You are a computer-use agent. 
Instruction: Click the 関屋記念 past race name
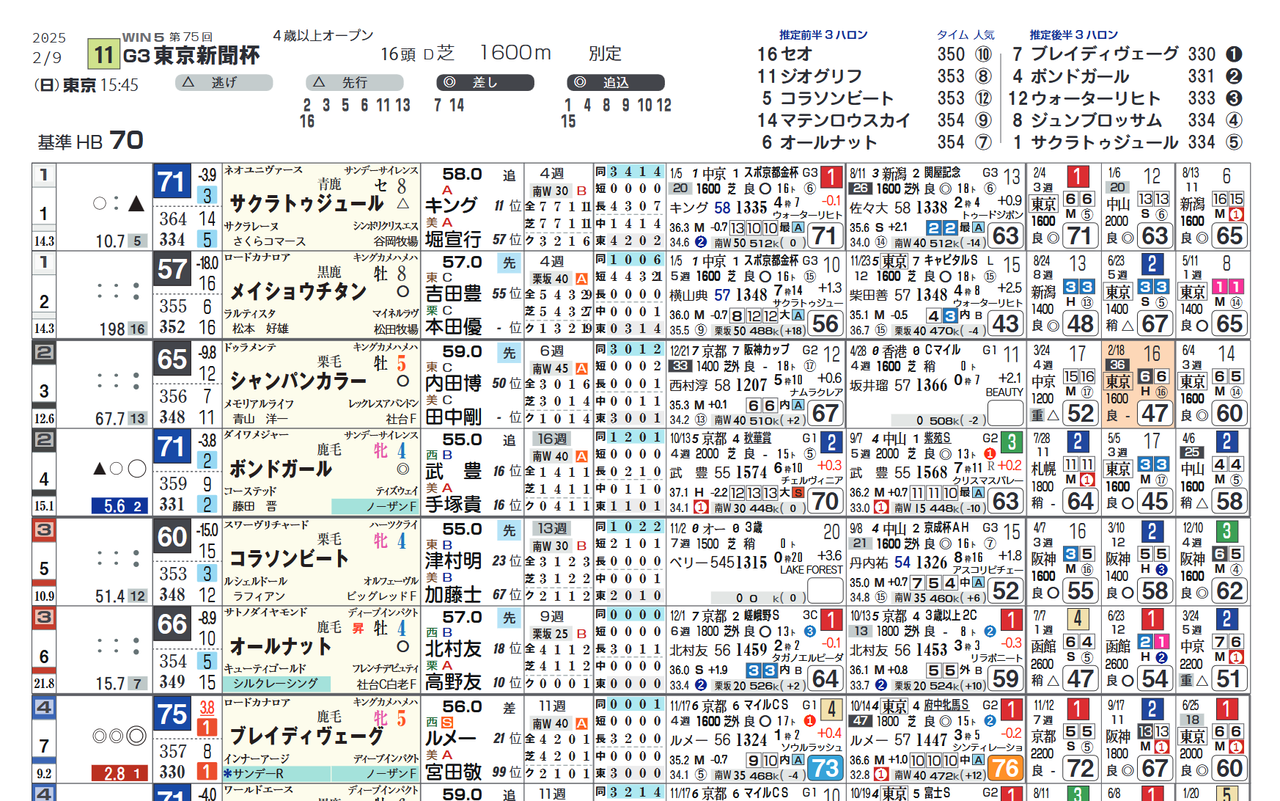click(x=942, y=172)
